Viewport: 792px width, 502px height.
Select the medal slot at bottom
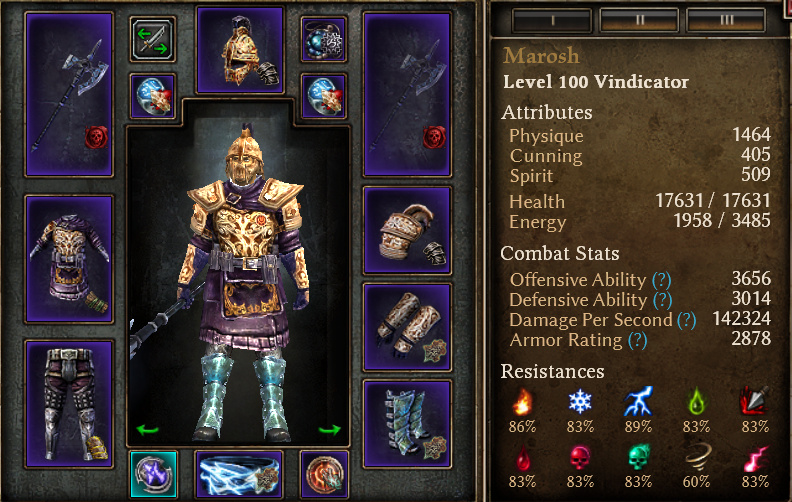pyautogui.click(x=324, y=474)
